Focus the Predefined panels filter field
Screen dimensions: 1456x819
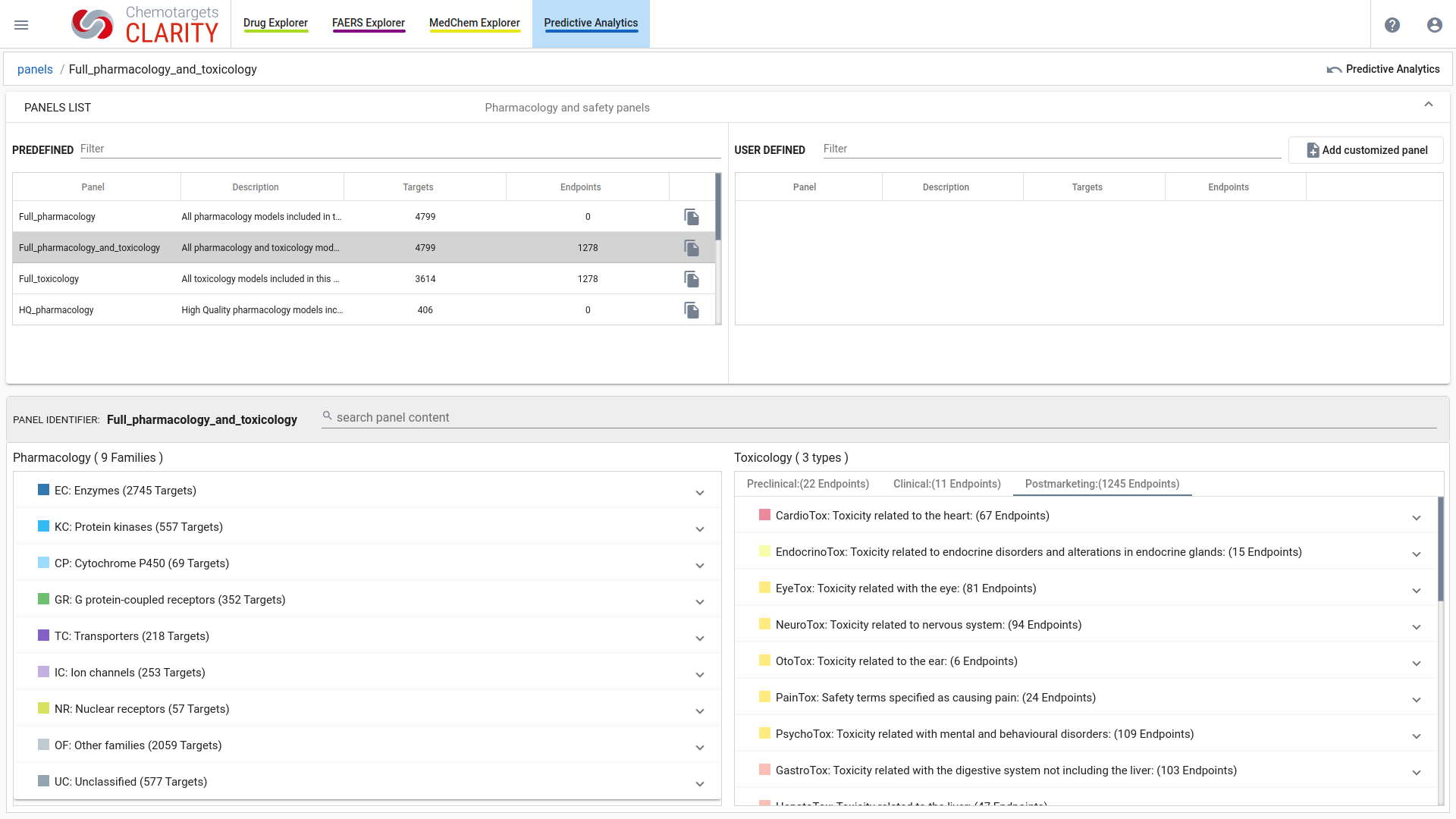[400, 149]
